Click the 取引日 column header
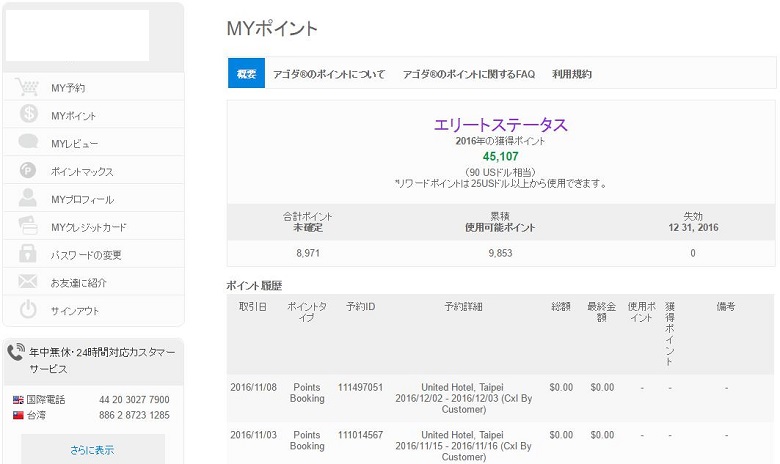780x464 pixels. click(x=252, y=306)
